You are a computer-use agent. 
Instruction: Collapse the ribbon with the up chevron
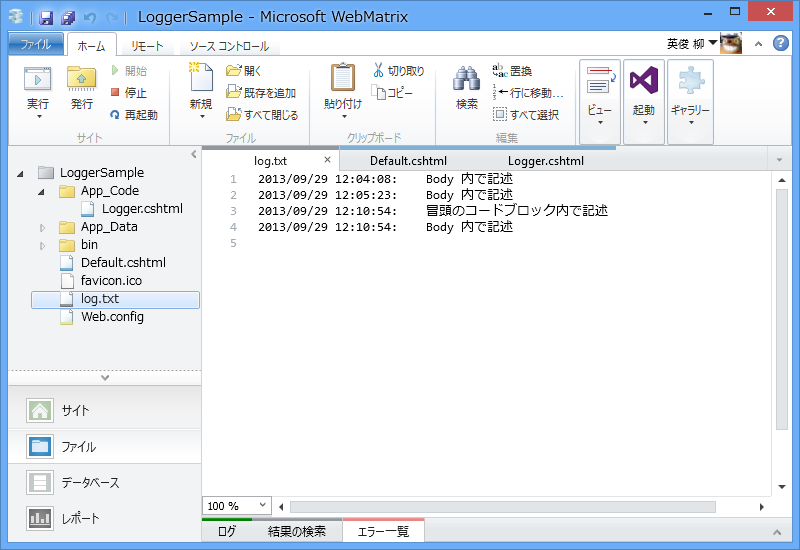coord(759,44)
